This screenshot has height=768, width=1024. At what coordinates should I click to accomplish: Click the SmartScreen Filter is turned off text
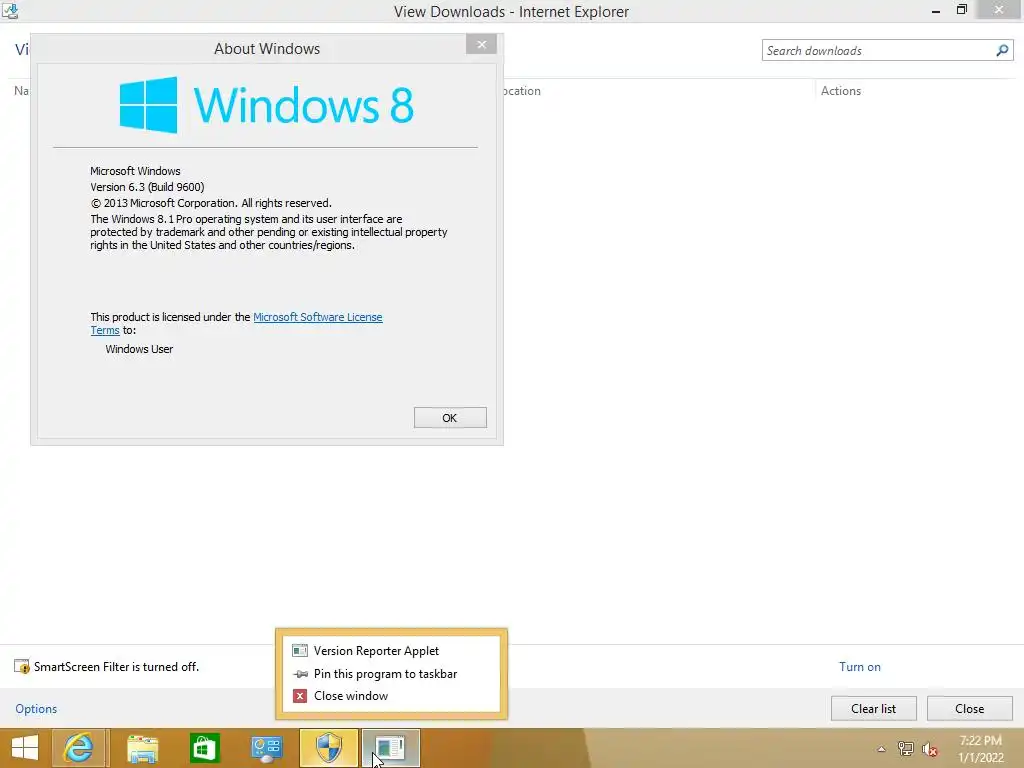[x=116, y=667]
